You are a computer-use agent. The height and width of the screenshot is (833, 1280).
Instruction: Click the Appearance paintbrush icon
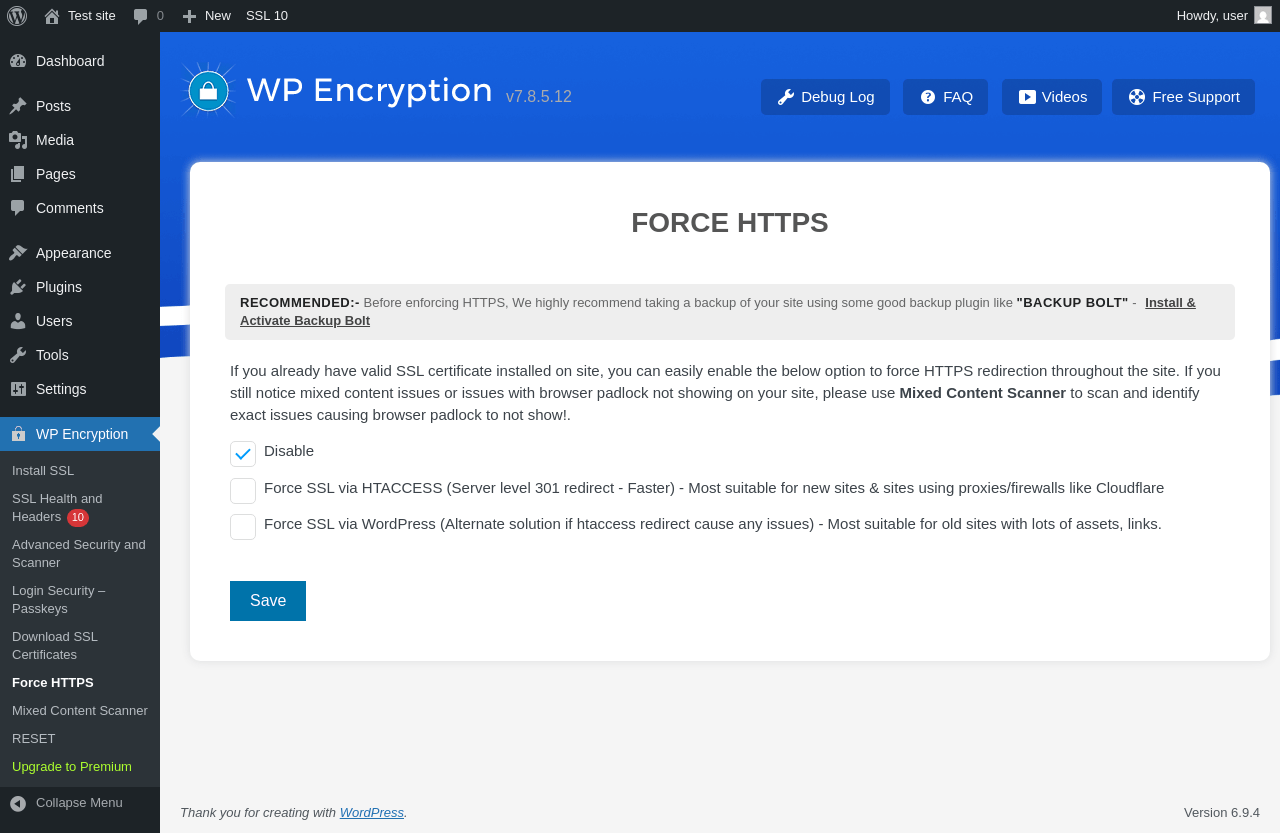click(18, 253)
